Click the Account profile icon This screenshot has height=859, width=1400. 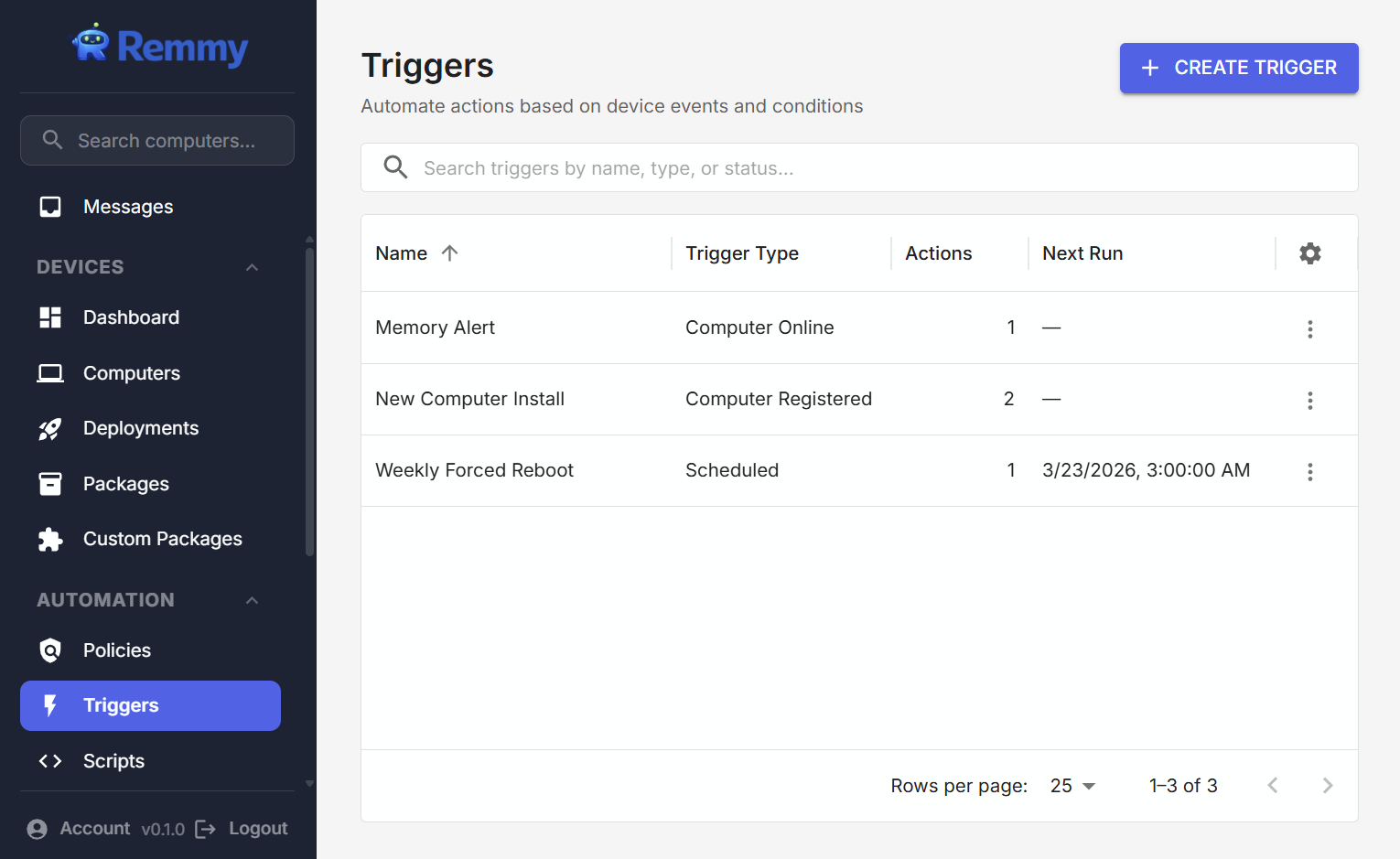pos(37,828)
